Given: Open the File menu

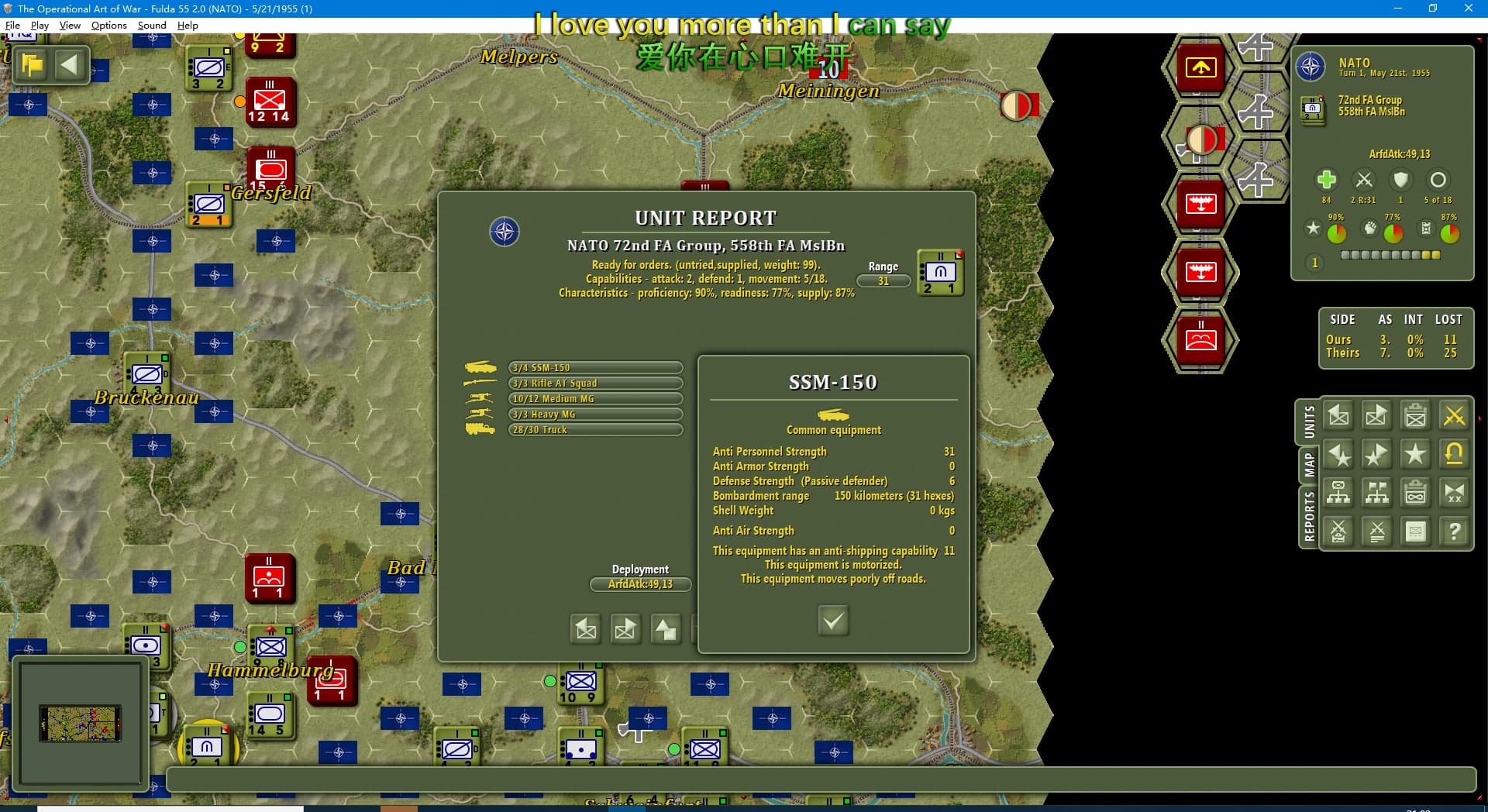Looking at the screenshot, I should (x=12, y=25).
